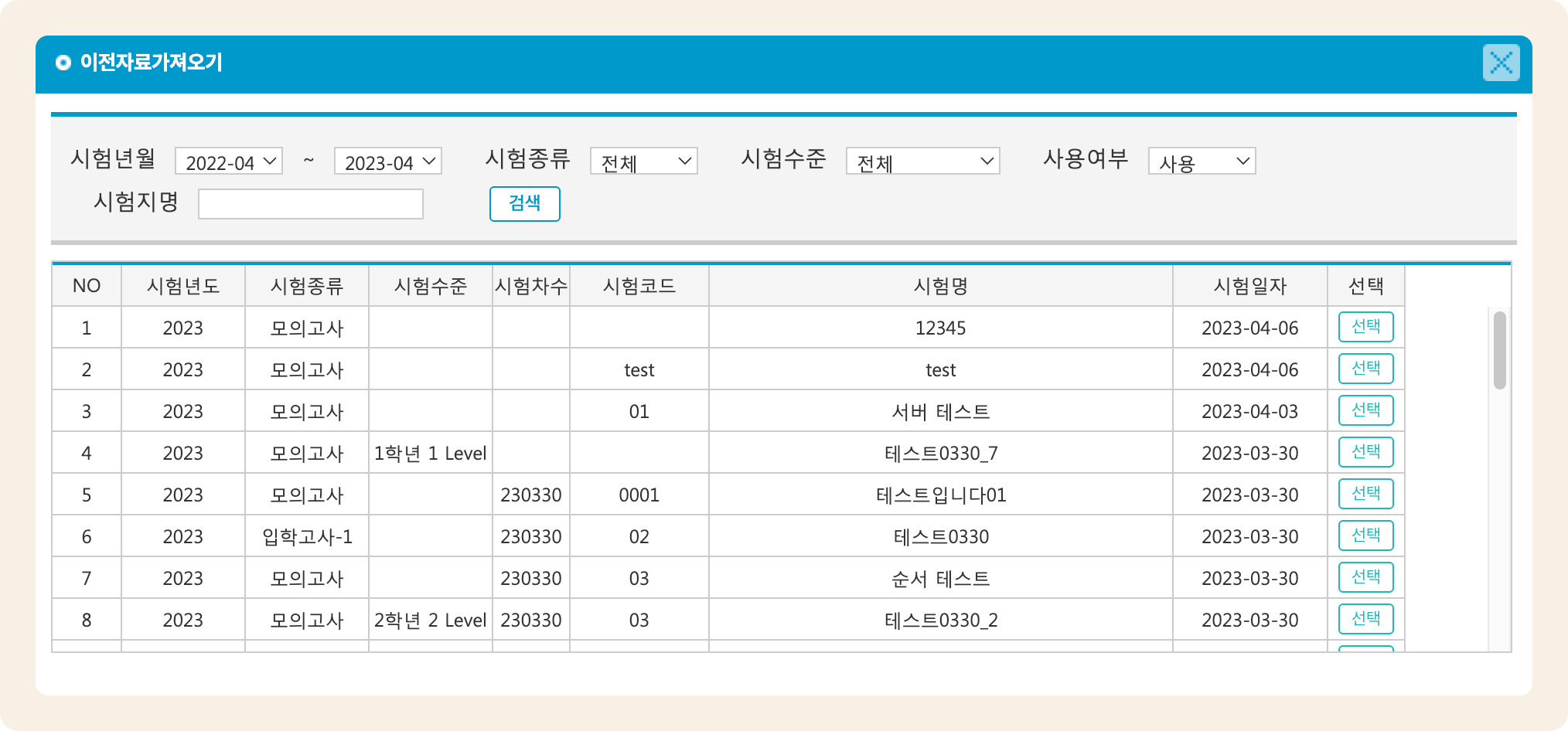This screenshot has width=1568, height=731.
Task: Click the 선택 column header
Action: [x=1366, y=286]
